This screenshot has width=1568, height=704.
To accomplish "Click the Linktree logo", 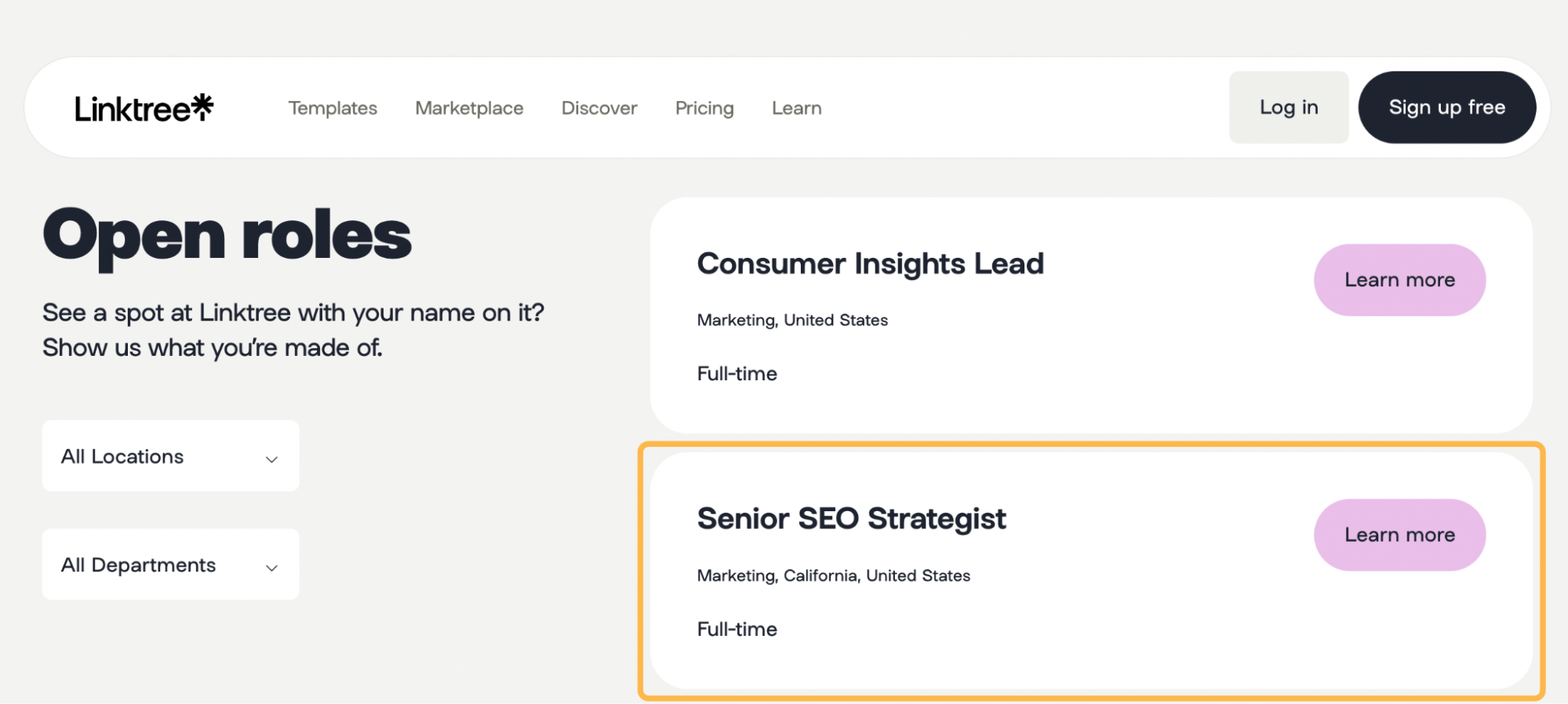I will pyautogui.click(x=144, y=107).
